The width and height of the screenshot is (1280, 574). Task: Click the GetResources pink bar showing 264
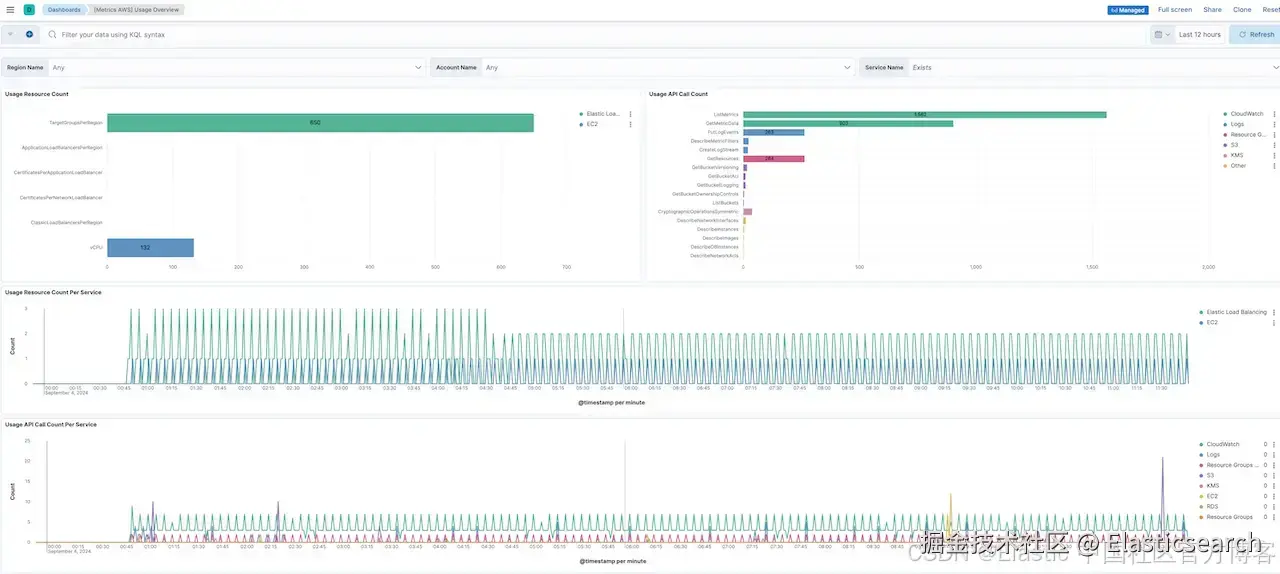(773, 158)
